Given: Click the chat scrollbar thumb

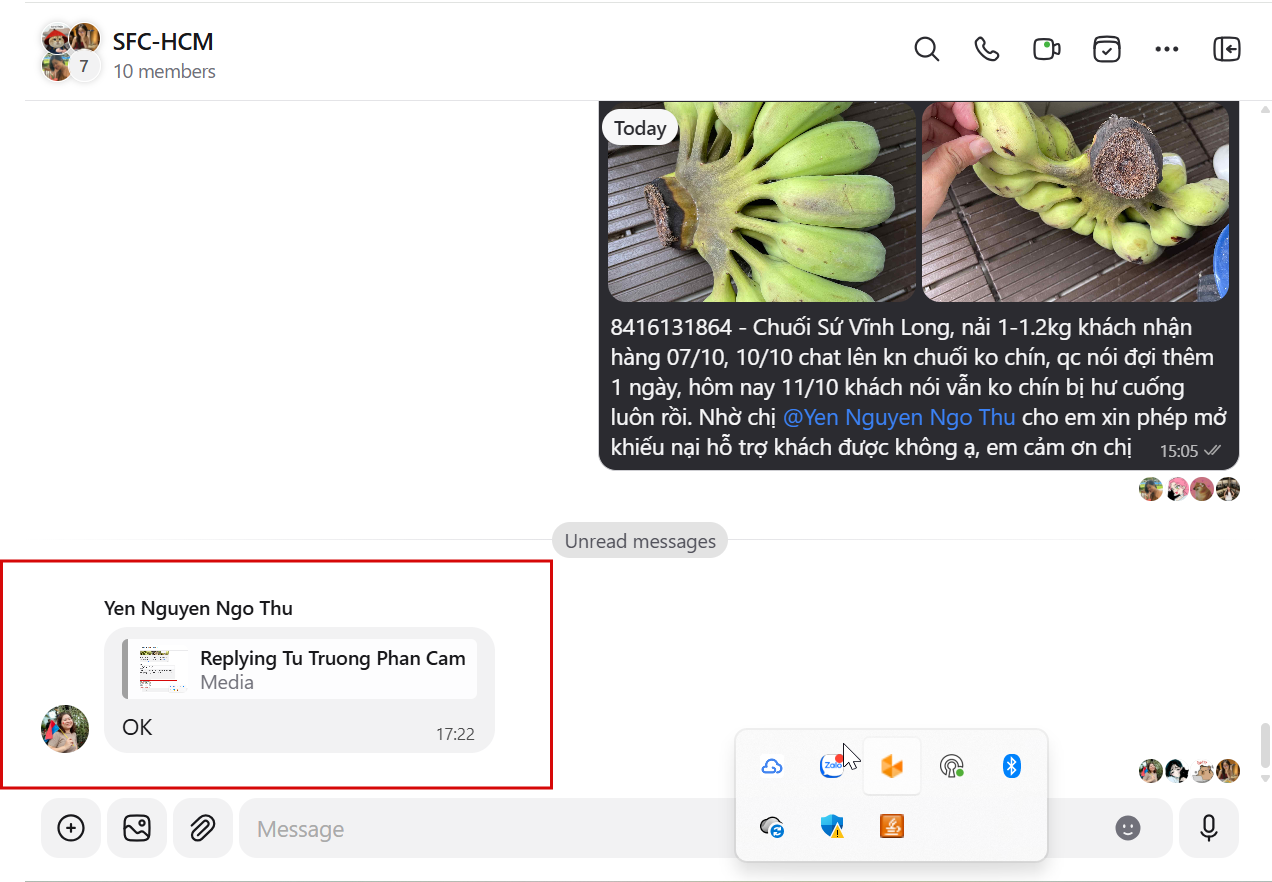Looking at the screenshot, I should click(1265, 744).
